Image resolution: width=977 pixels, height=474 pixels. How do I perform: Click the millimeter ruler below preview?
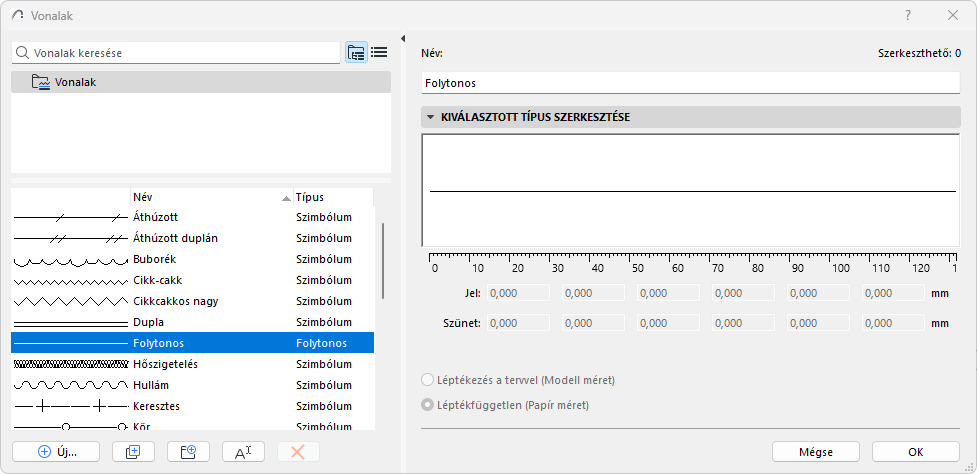pos(693,263)
